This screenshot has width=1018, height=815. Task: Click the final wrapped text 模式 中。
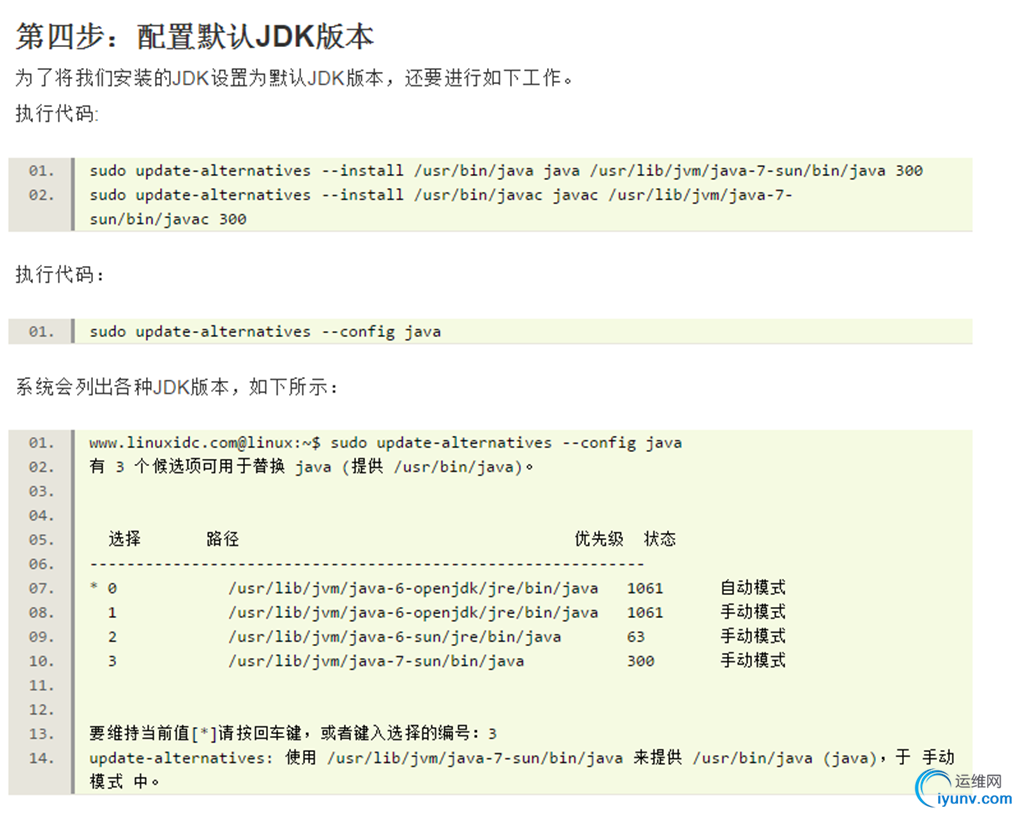click(124, 782)
